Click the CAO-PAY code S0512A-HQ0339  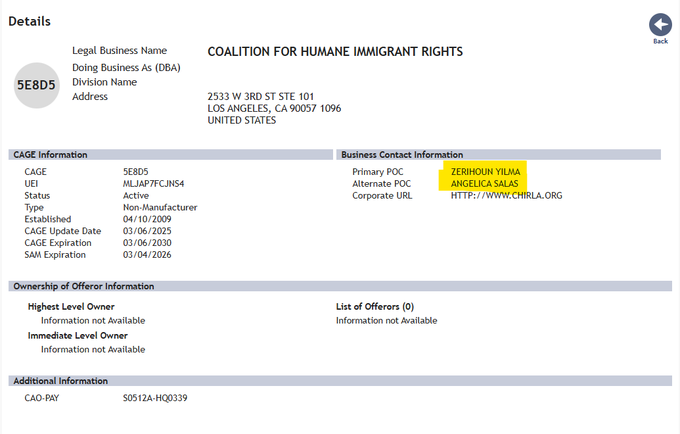point(155,398)
